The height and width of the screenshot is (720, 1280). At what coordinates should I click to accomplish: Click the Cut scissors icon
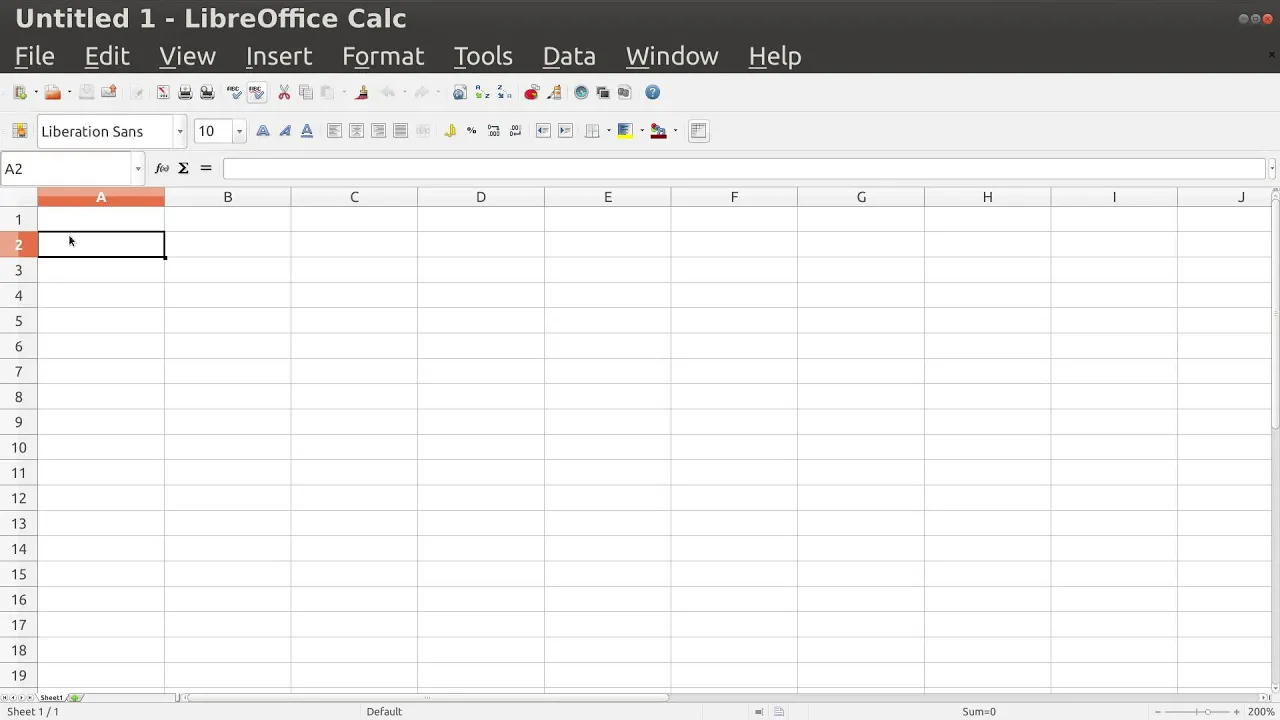[284, 92]
